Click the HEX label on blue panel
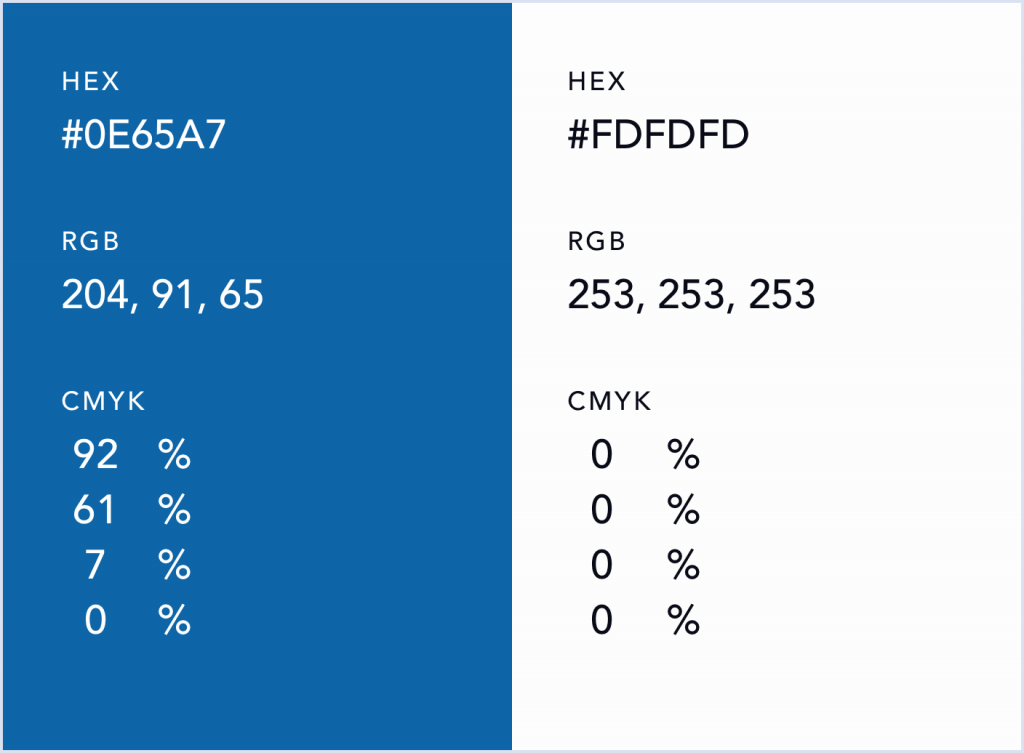Screen dimensions: 1024x753 click(x=90, y=82)
